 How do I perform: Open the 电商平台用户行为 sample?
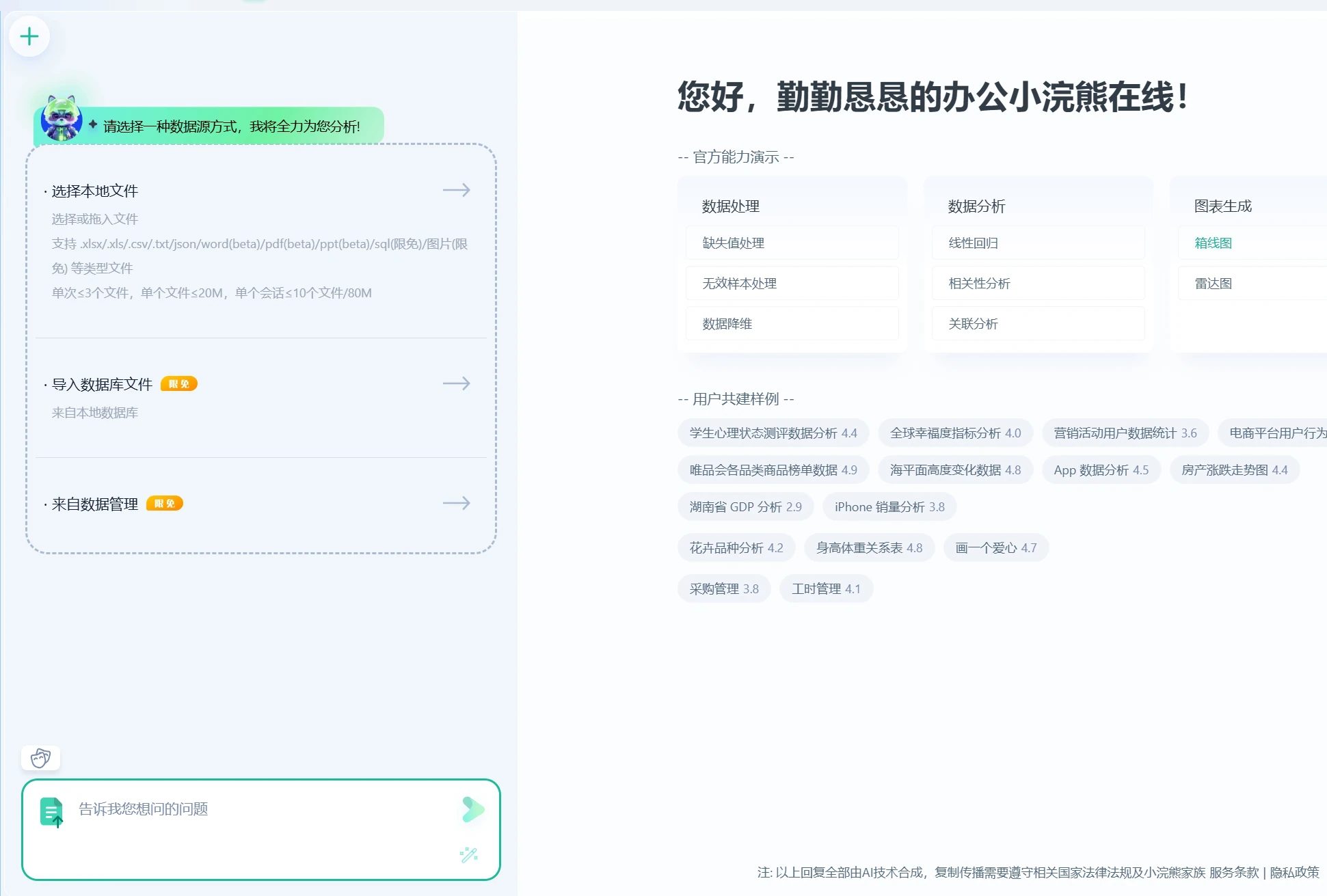click(x=1273, y=433)
